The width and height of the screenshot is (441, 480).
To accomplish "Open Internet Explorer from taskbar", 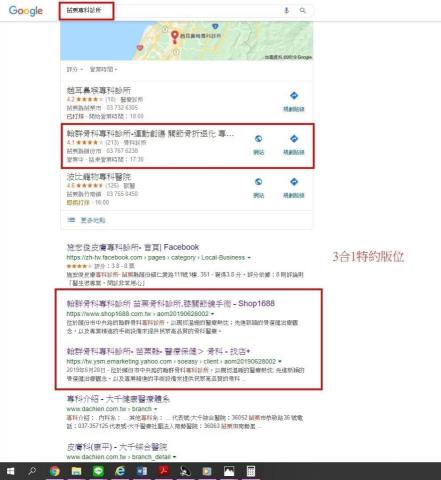I will 120,471.
